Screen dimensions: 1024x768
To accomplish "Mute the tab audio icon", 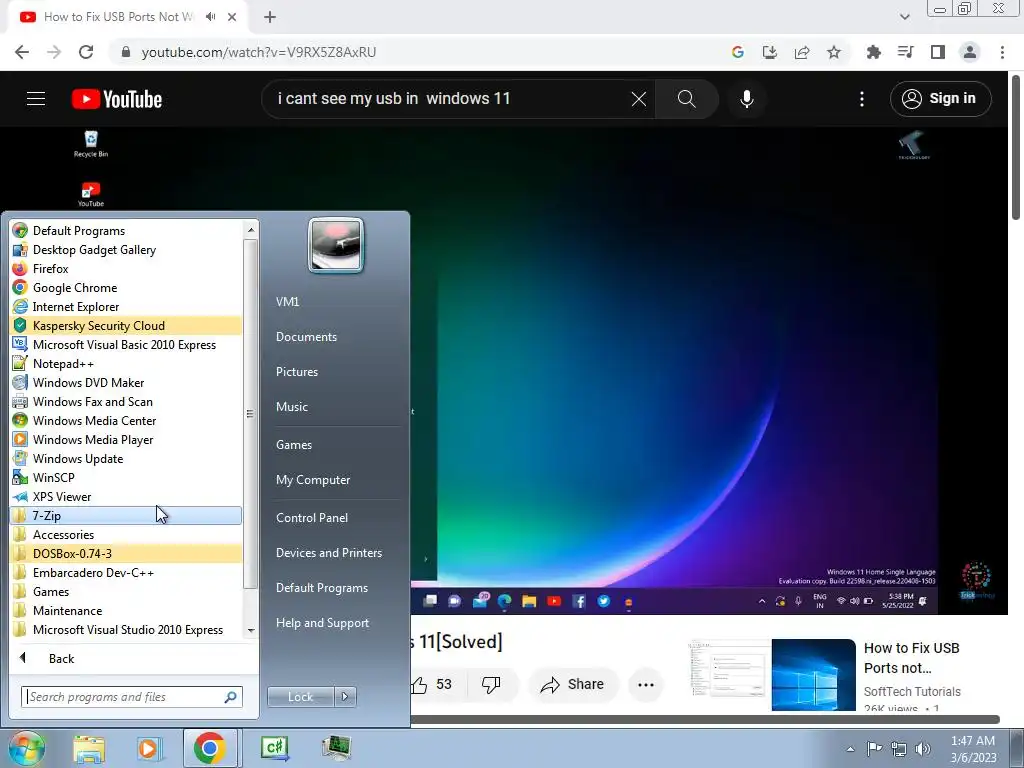I will tap(210, 17).
